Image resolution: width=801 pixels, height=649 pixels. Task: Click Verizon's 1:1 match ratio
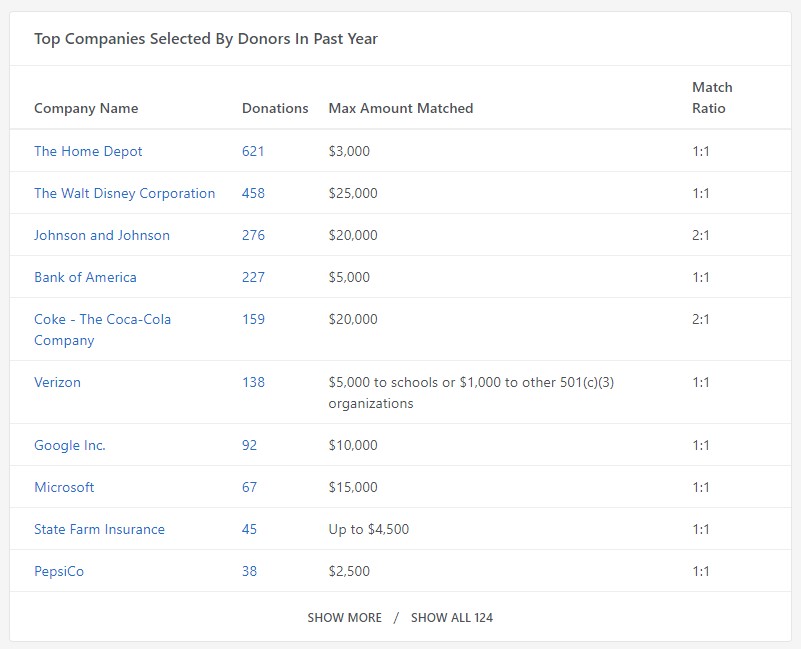[700, 382]
